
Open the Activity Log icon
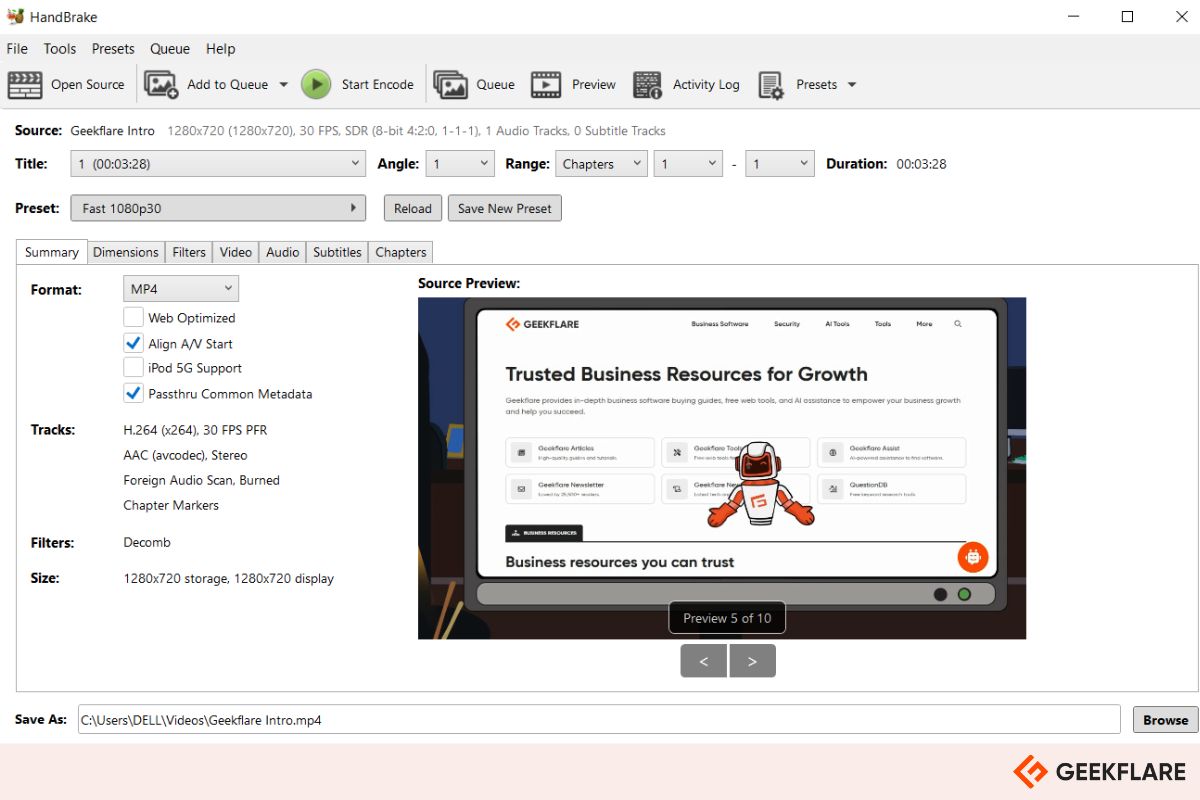(648, 85)
